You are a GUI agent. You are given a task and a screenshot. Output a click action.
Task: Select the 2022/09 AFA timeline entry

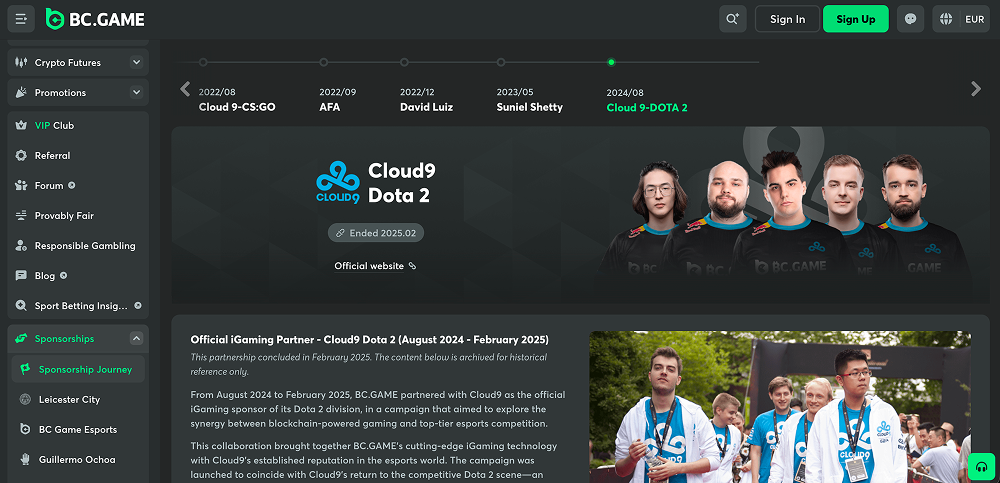(x=338, y=100)
